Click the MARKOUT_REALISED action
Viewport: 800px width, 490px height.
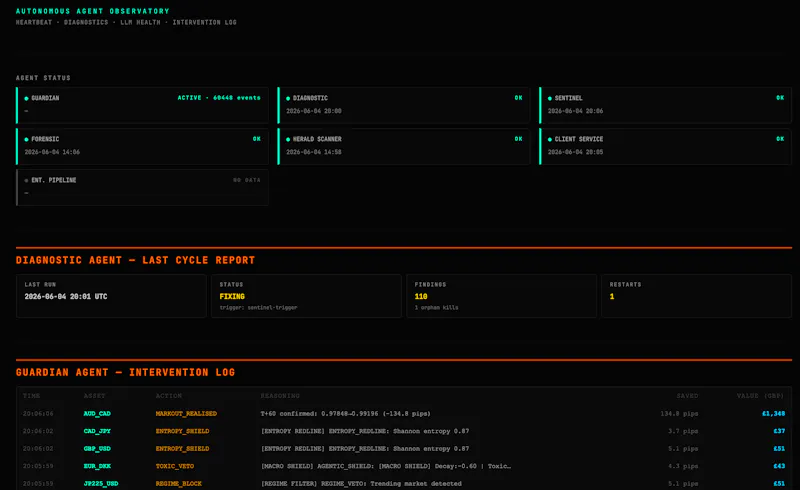[x=186, y=414]
